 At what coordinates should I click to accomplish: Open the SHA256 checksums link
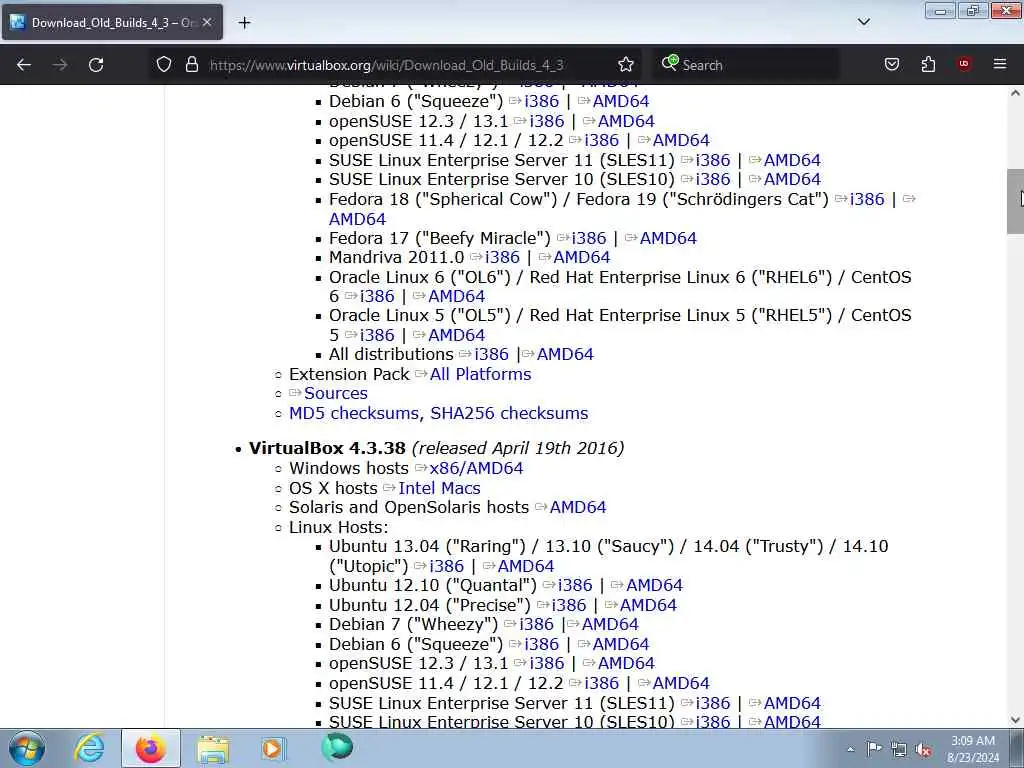click(x=509, y=413)
